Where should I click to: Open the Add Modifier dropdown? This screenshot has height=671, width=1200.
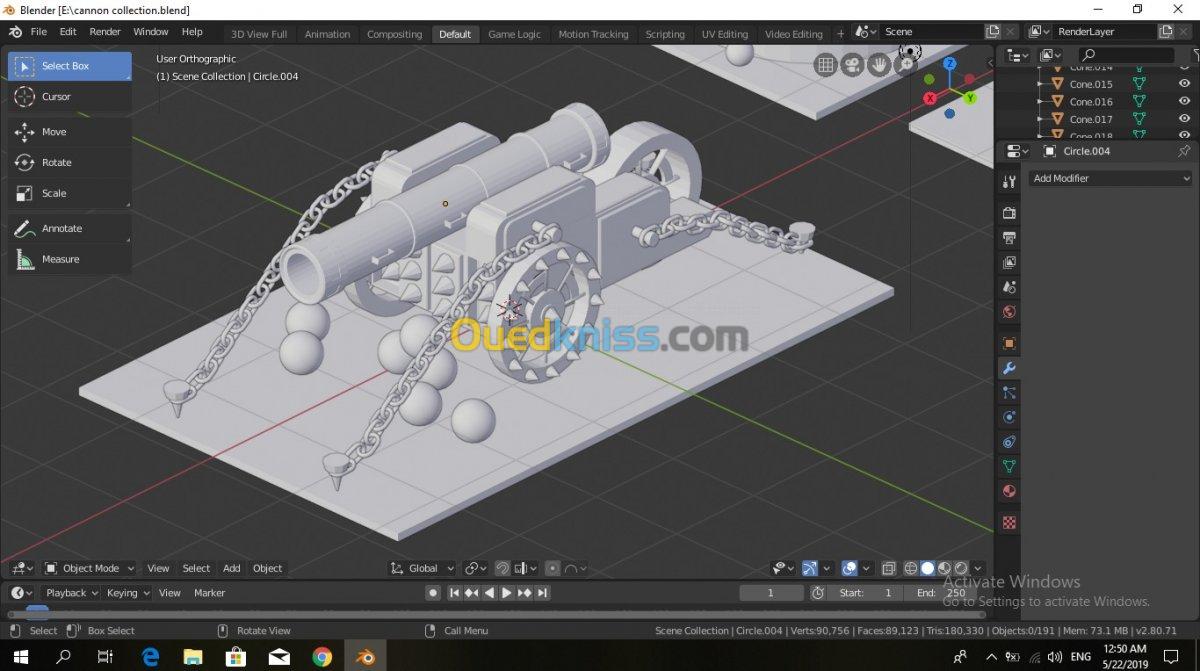coord(1111,179)
